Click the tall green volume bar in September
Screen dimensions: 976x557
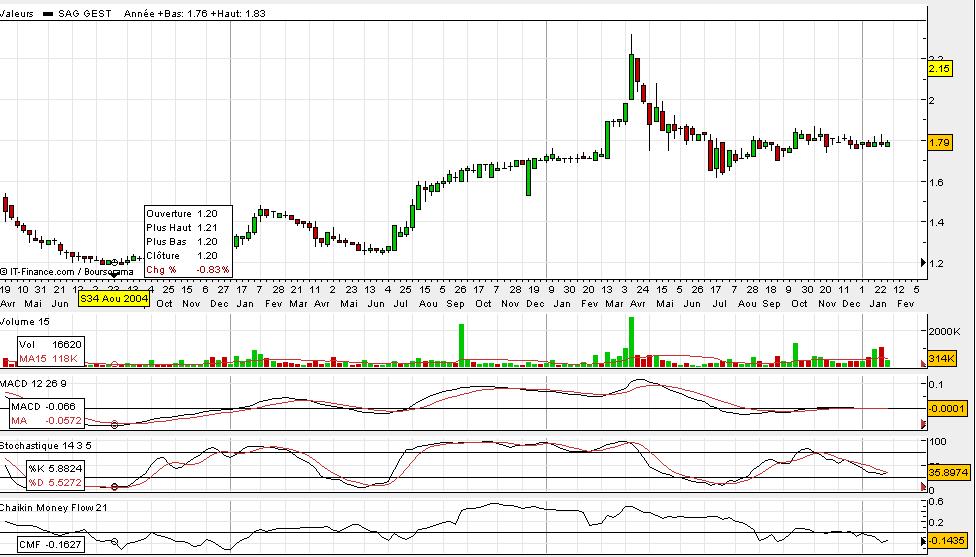coord(461,345)
